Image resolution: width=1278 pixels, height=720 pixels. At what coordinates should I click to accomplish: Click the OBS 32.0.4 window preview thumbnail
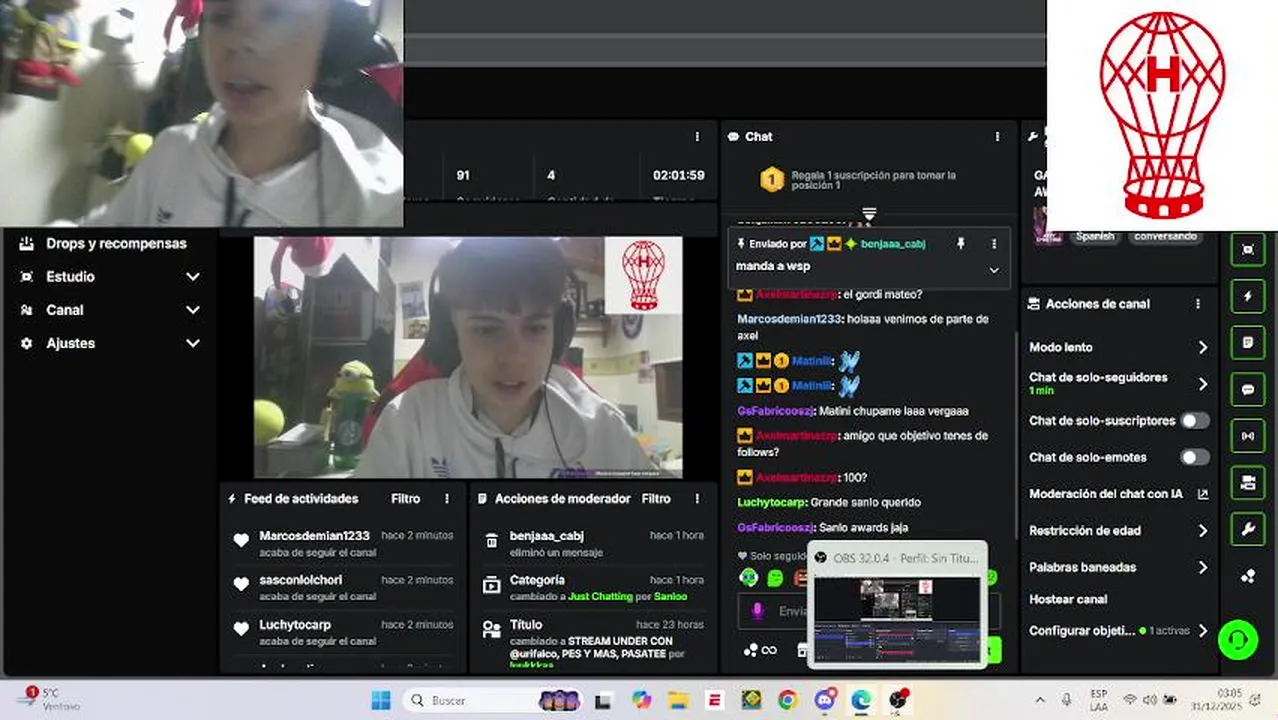click(896, 618)
